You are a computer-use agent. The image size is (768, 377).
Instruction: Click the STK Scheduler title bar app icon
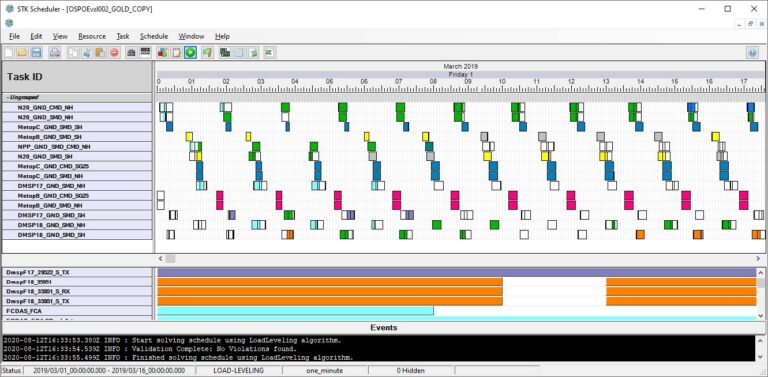click(9, 9)
